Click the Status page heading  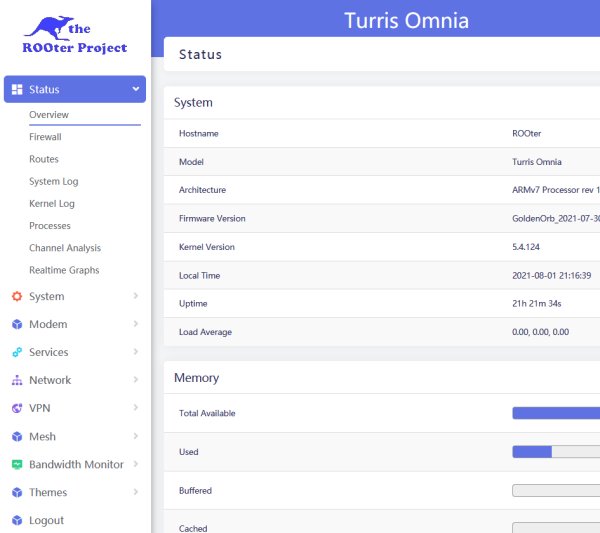point(200,54)
